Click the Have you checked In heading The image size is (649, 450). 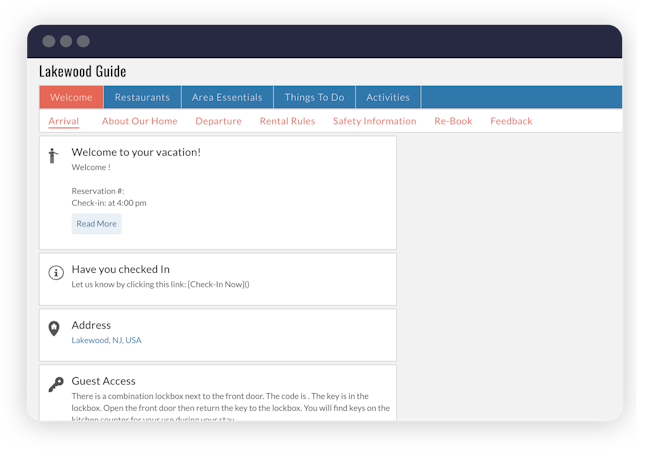[120, 270]
